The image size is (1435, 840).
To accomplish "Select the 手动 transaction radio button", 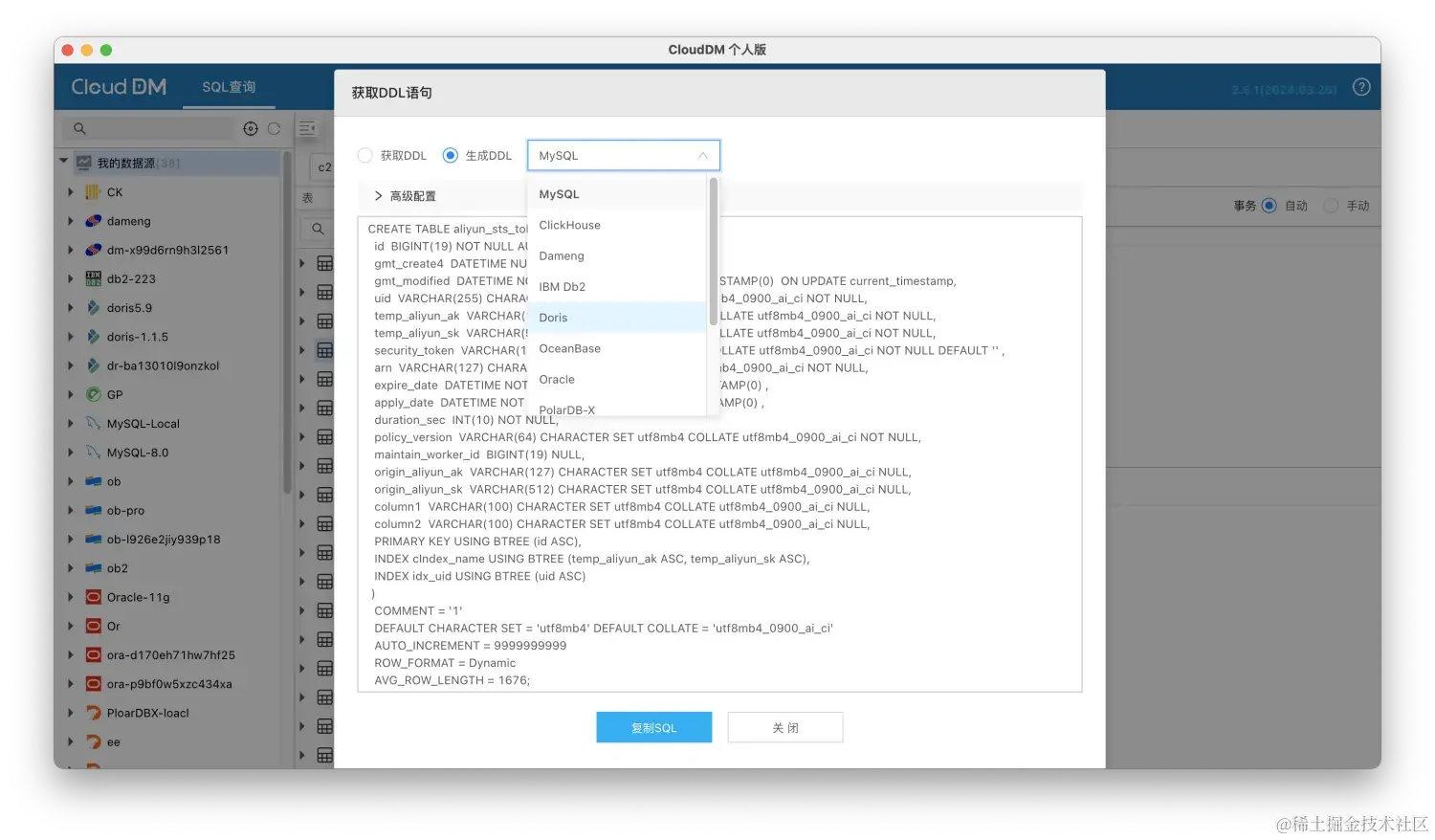I will 1331,206.
